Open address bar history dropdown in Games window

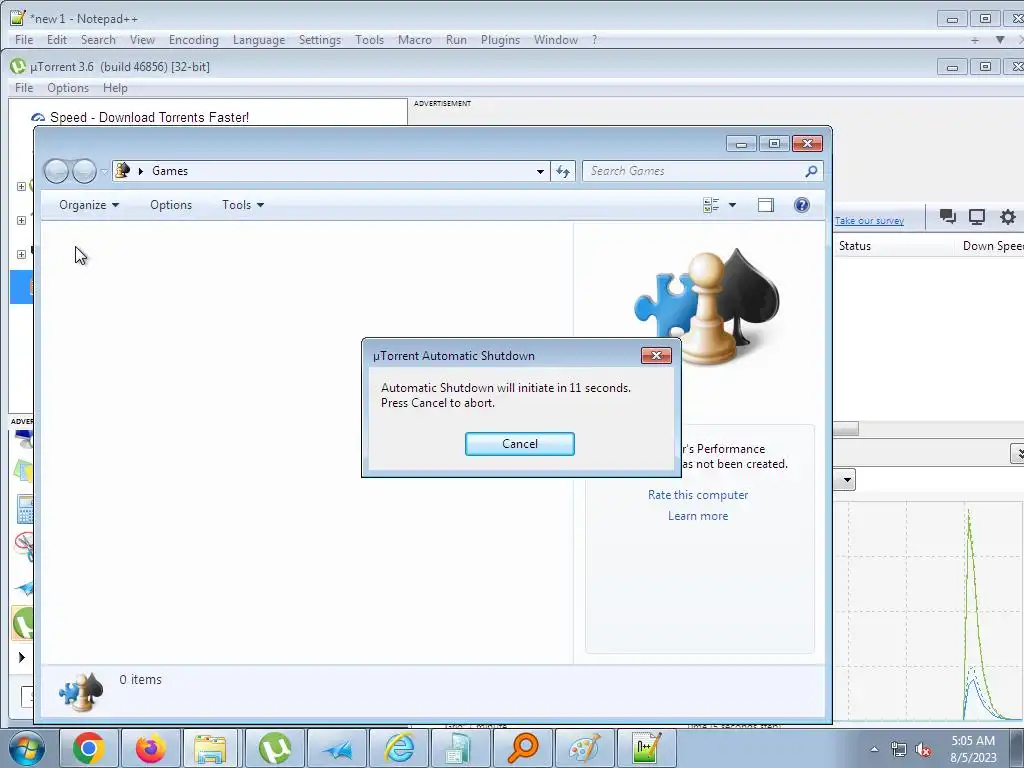(540, 171)
